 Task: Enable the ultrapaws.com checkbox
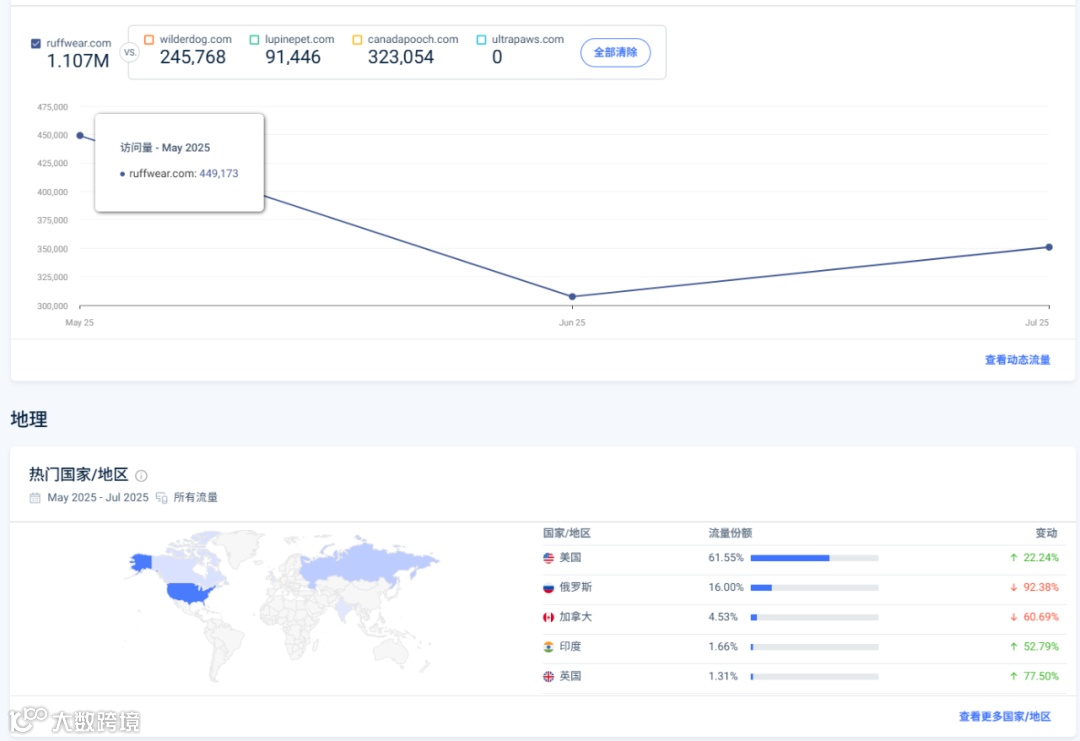point(481,39)
